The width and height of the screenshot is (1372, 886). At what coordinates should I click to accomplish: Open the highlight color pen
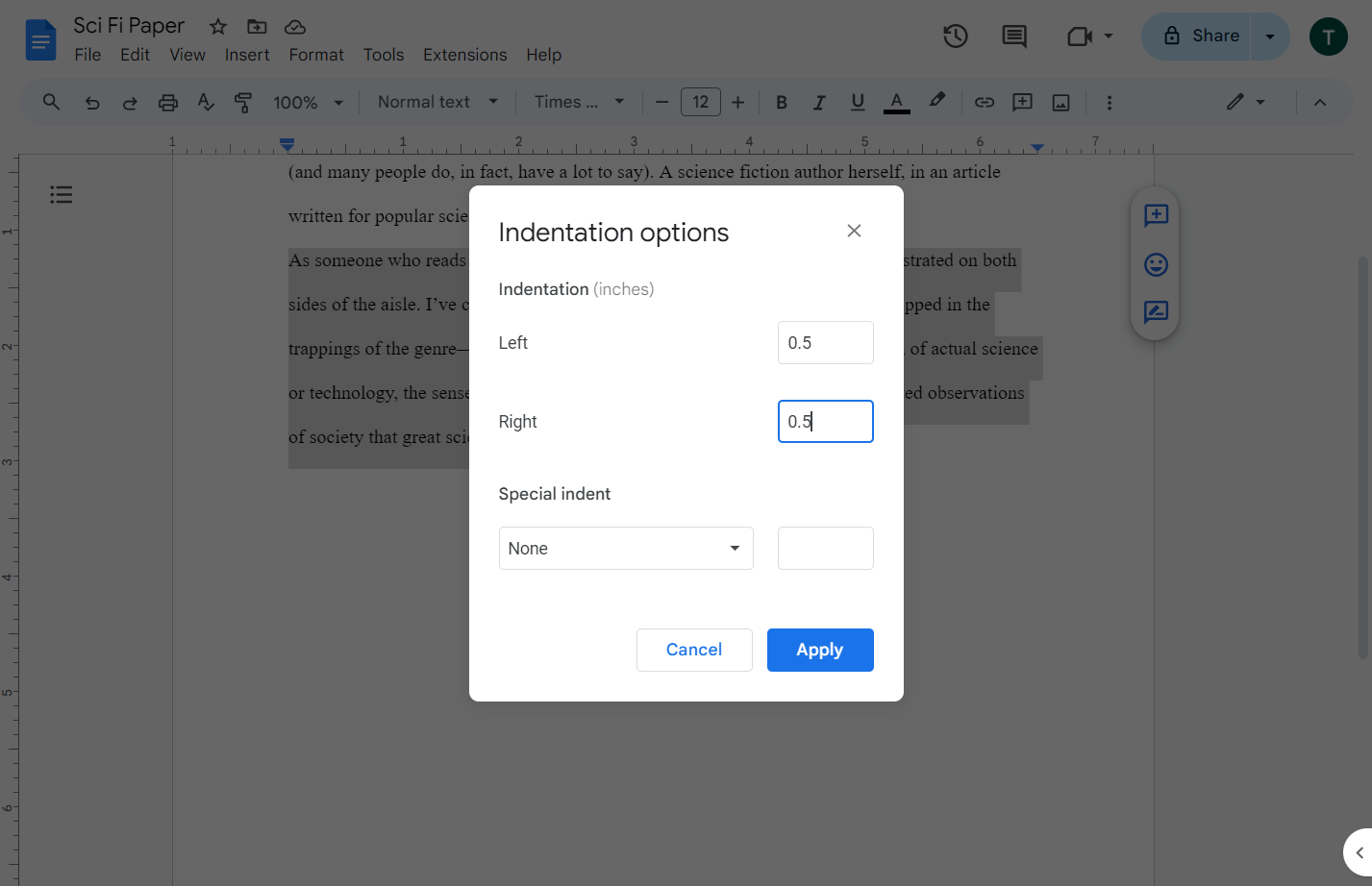[x=936, y=101]
